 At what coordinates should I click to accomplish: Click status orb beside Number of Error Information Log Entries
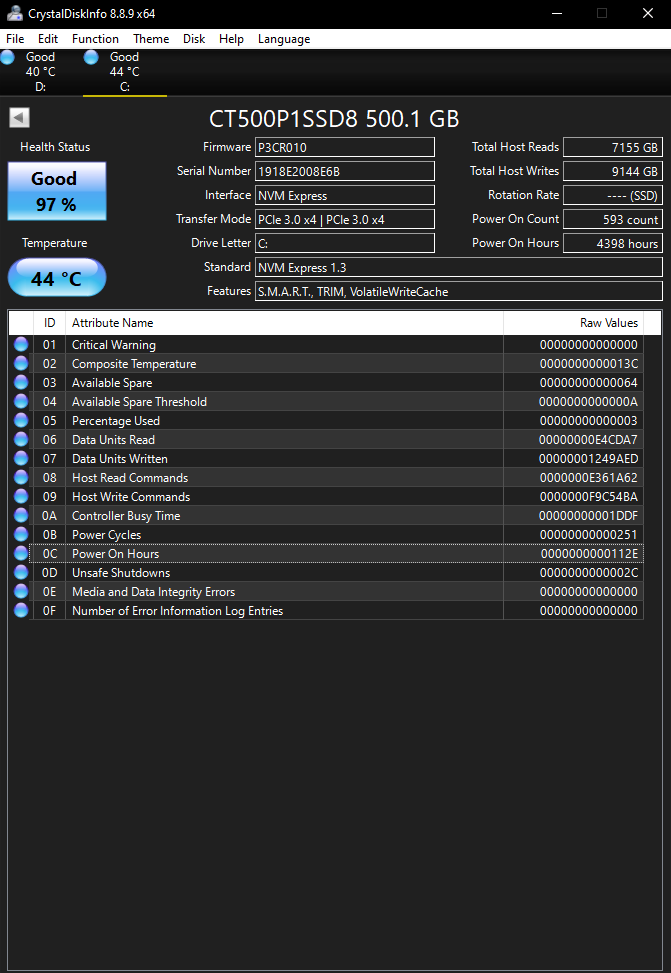[21, 611]
